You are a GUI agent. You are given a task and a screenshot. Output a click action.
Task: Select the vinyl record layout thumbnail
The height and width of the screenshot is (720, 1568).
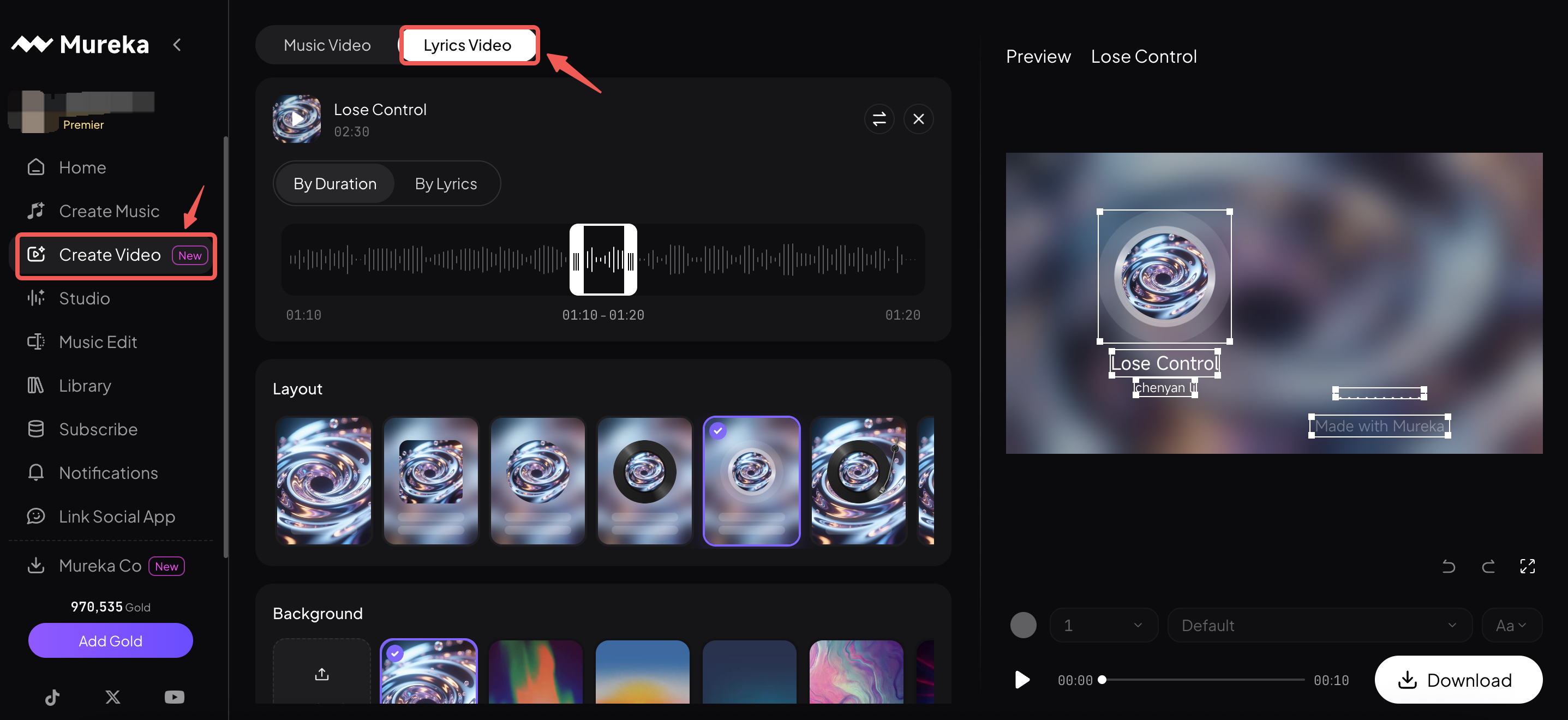[x=644, y=480]
